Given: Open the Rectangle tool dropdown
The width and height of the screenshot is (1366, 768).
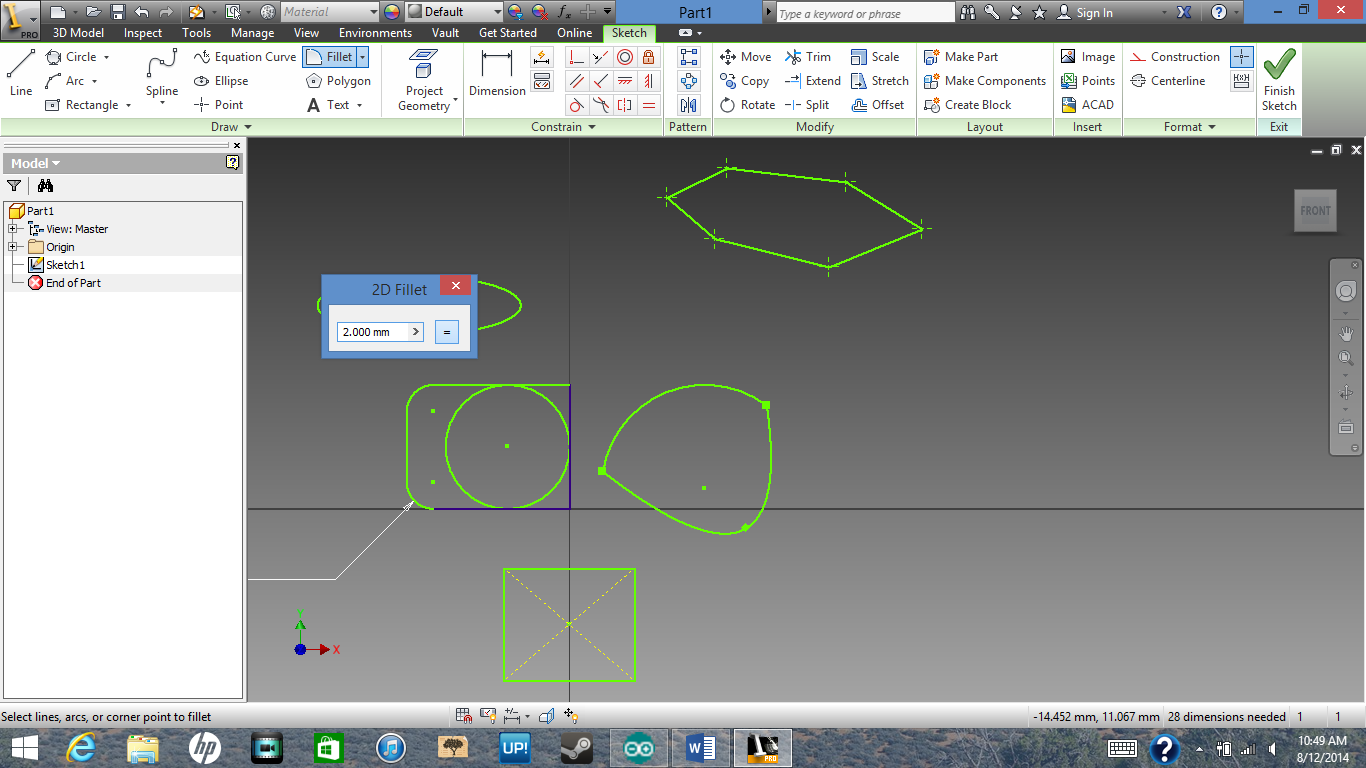Looking at the screenshot, I should [x=129, y=105].
